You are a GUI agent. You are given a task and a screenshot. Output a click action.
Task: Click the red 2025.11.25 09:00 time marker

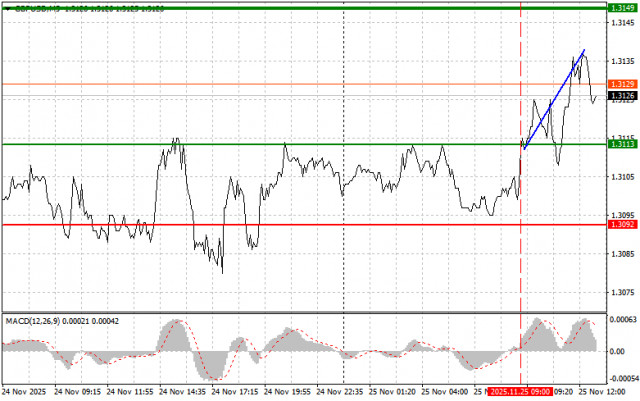pyautogui.click(x=520, y=392)
